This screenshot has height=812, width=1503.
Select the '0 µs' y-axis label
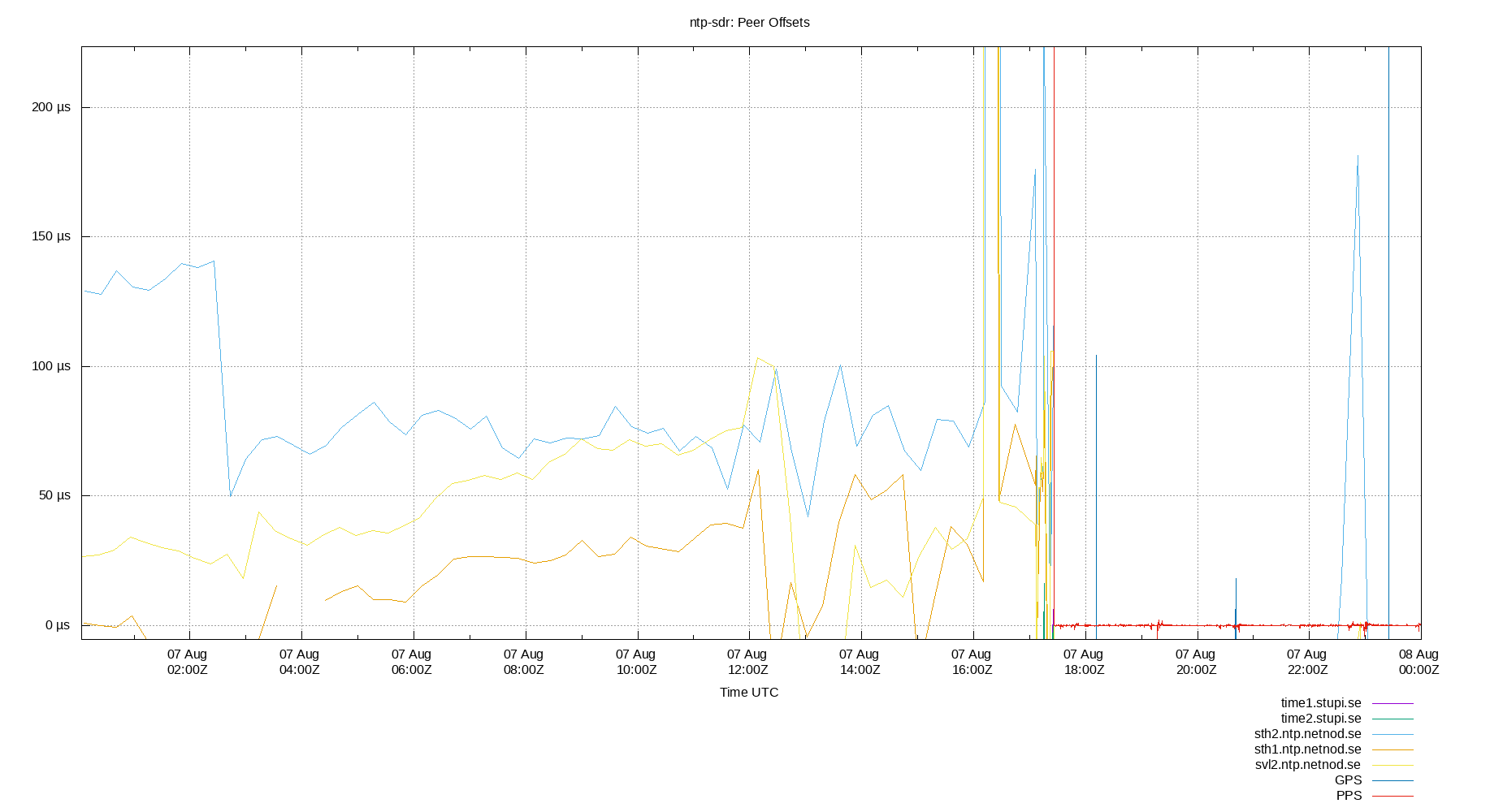[58, 625]
